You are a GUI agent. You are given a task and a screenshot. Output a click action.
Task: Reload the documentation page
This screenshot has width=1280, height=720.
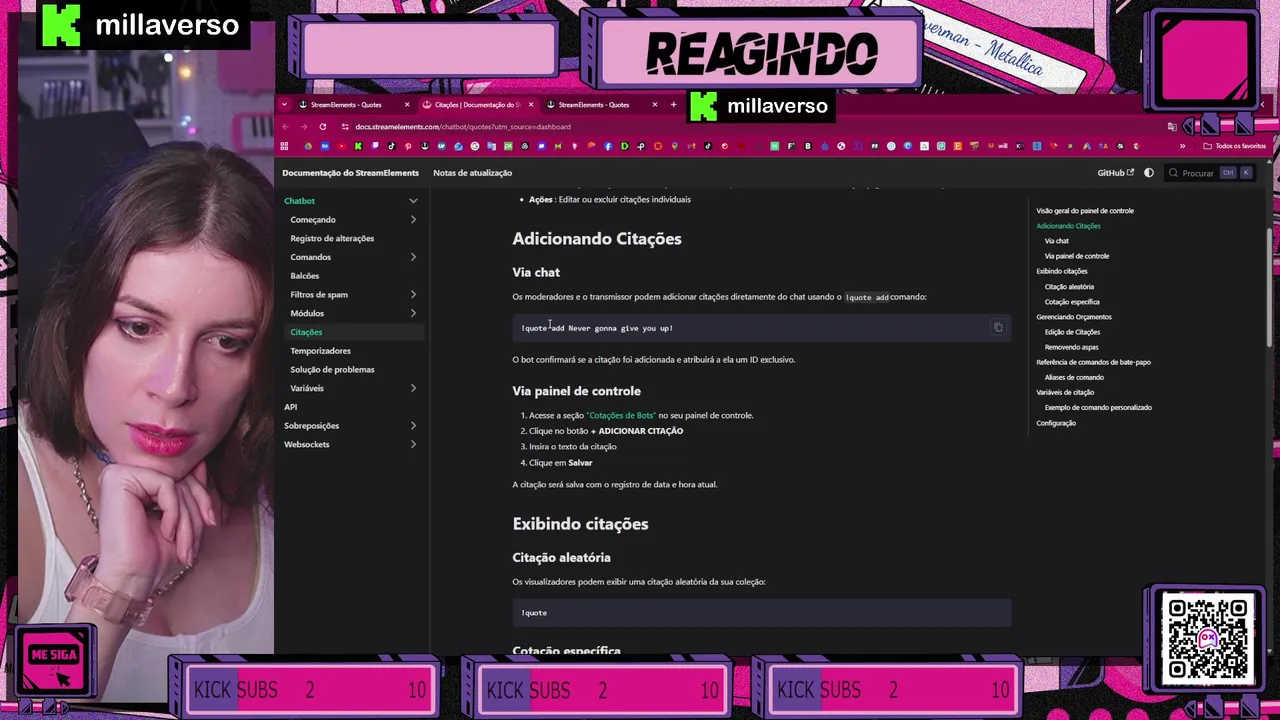point(322,127)
